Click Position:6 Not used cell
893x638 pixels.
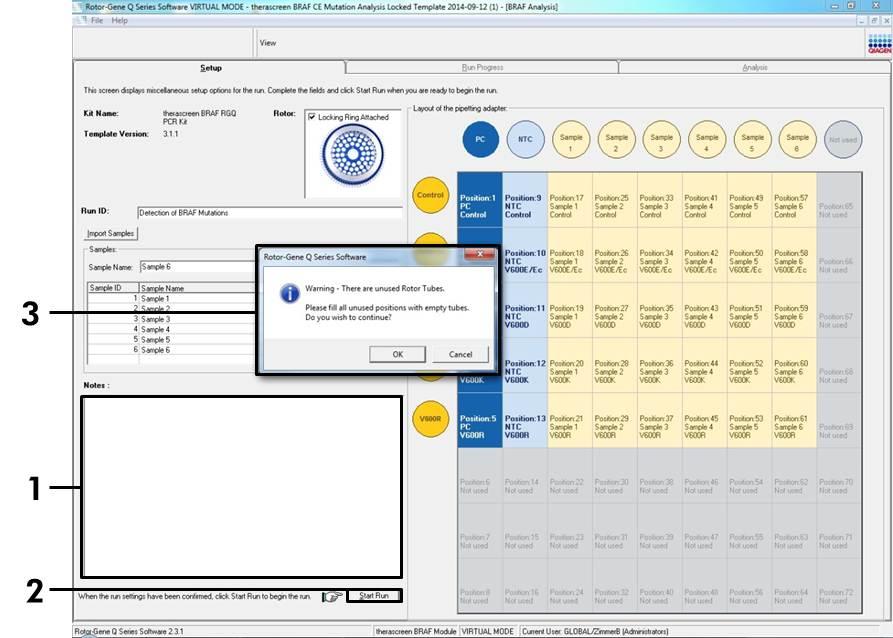point(480,476)
